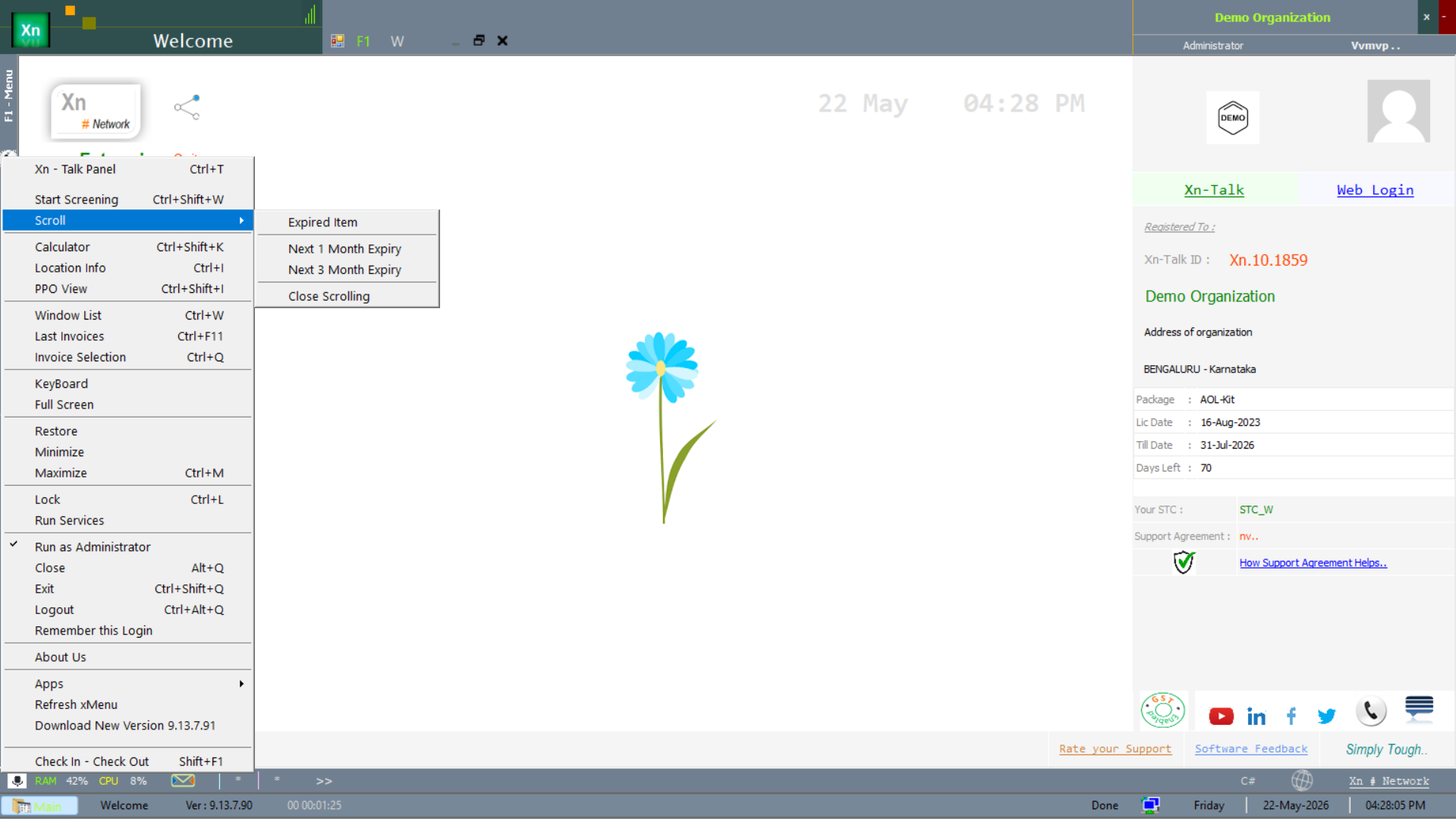The width and height of the screenshot is (1456, 819).
Task: Click Xn # Network link in status bar
Action: pos(1388,781)
